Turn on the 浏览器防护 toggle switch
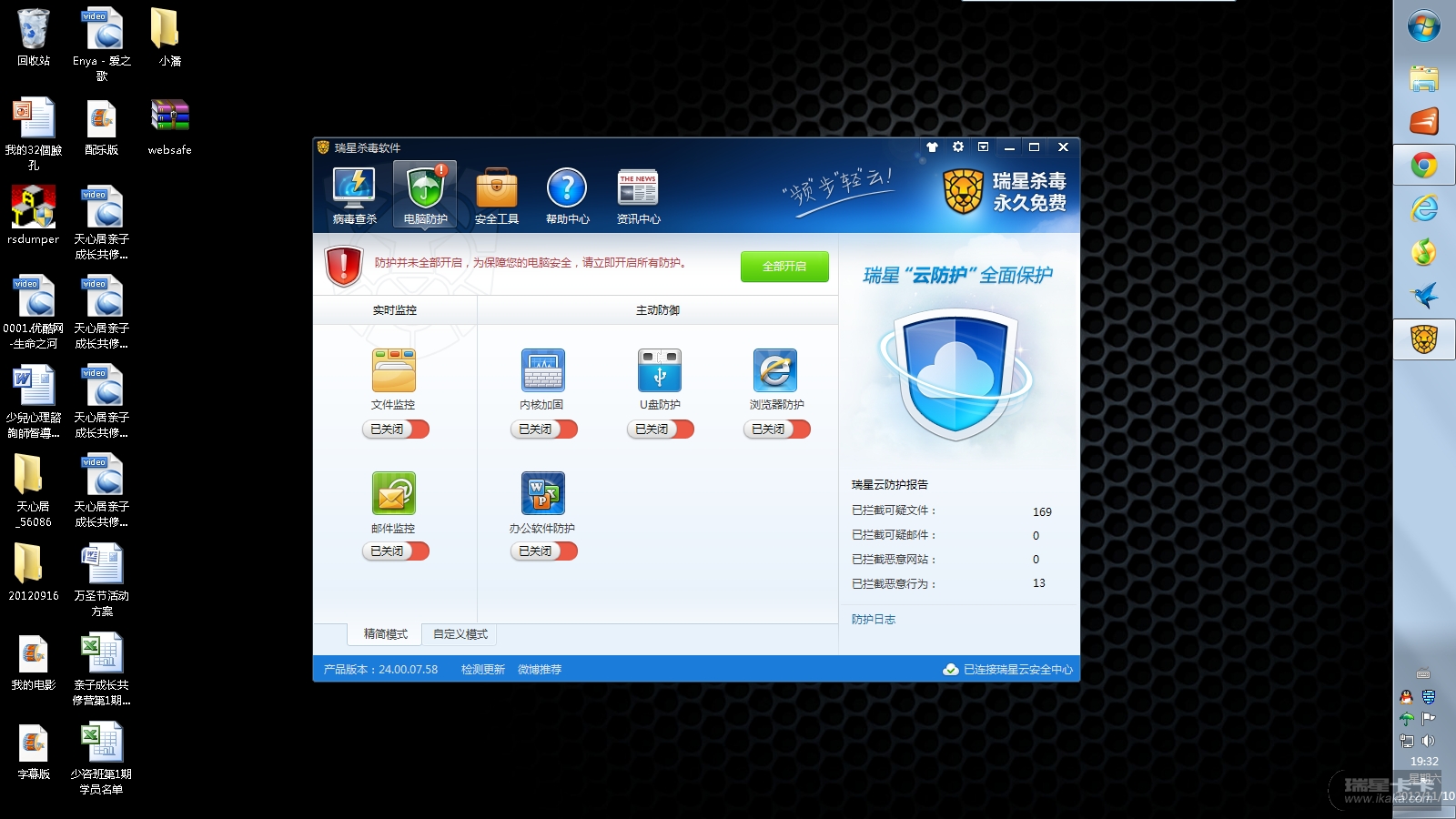 tap(776, 429)
